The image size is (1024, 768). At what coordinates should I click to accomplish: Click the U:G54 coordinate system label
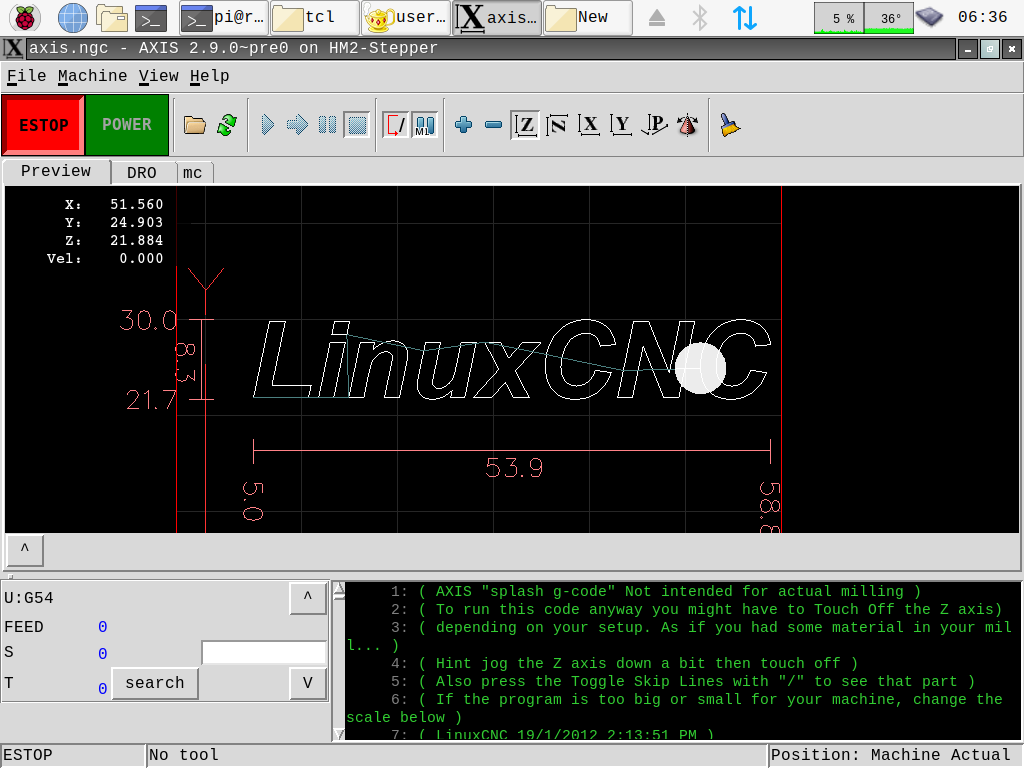(x=29, y=598)
